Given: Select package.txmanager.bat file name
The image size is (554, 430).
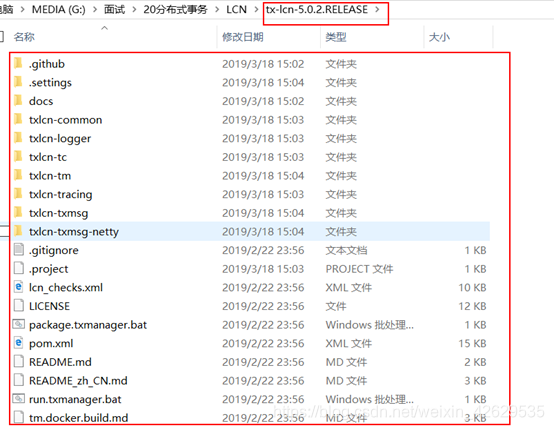Looking at the screenshot, I should pos(88,325).
